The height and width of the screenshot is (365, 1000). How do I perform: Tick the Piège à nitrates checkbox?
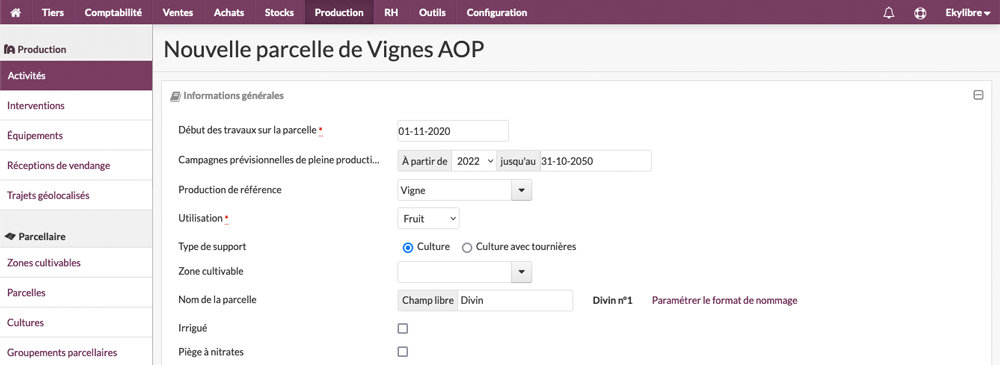tap(402, 352)
